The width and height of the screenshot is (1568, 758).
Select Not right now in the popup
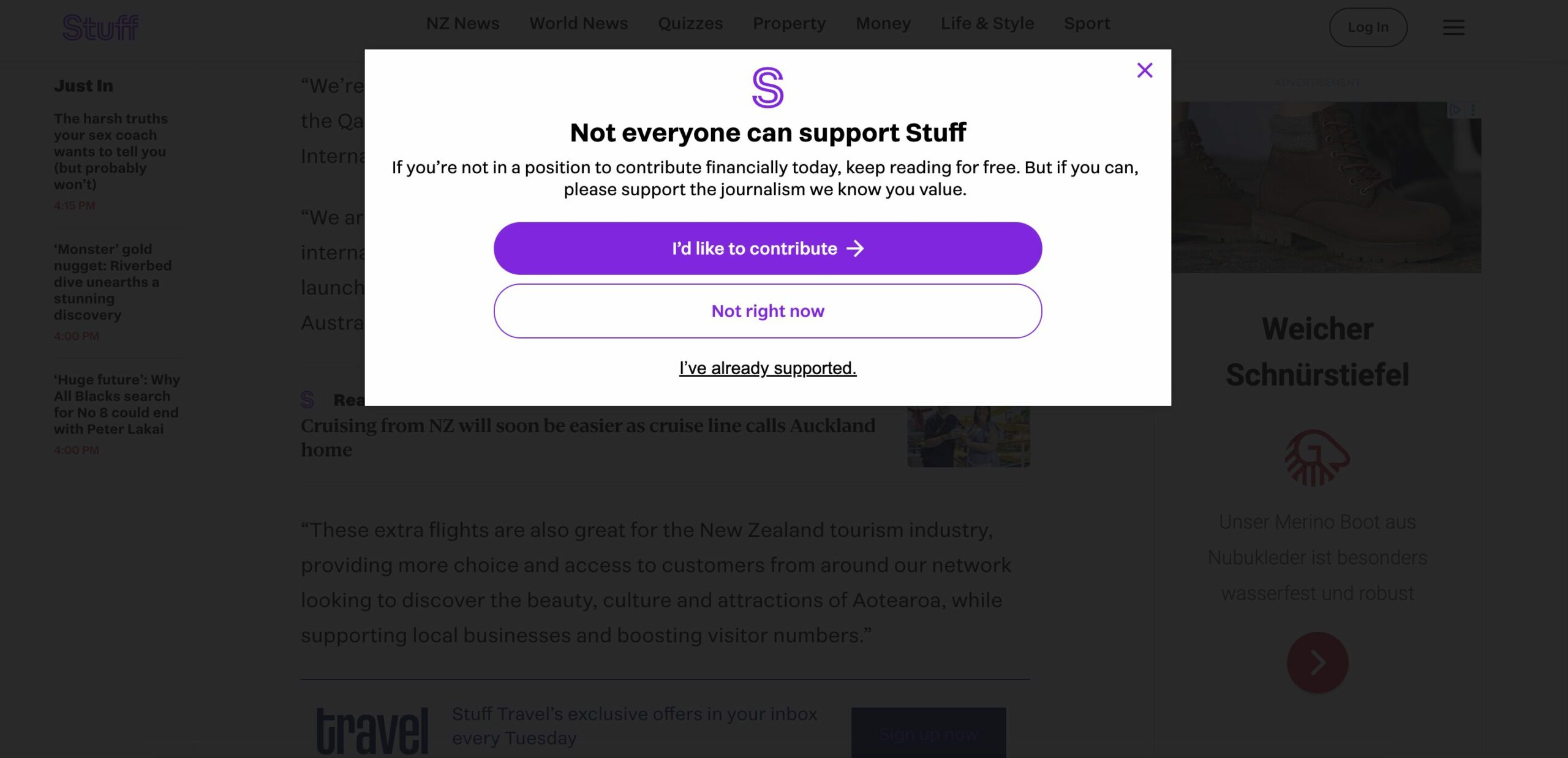click(767, 310)
